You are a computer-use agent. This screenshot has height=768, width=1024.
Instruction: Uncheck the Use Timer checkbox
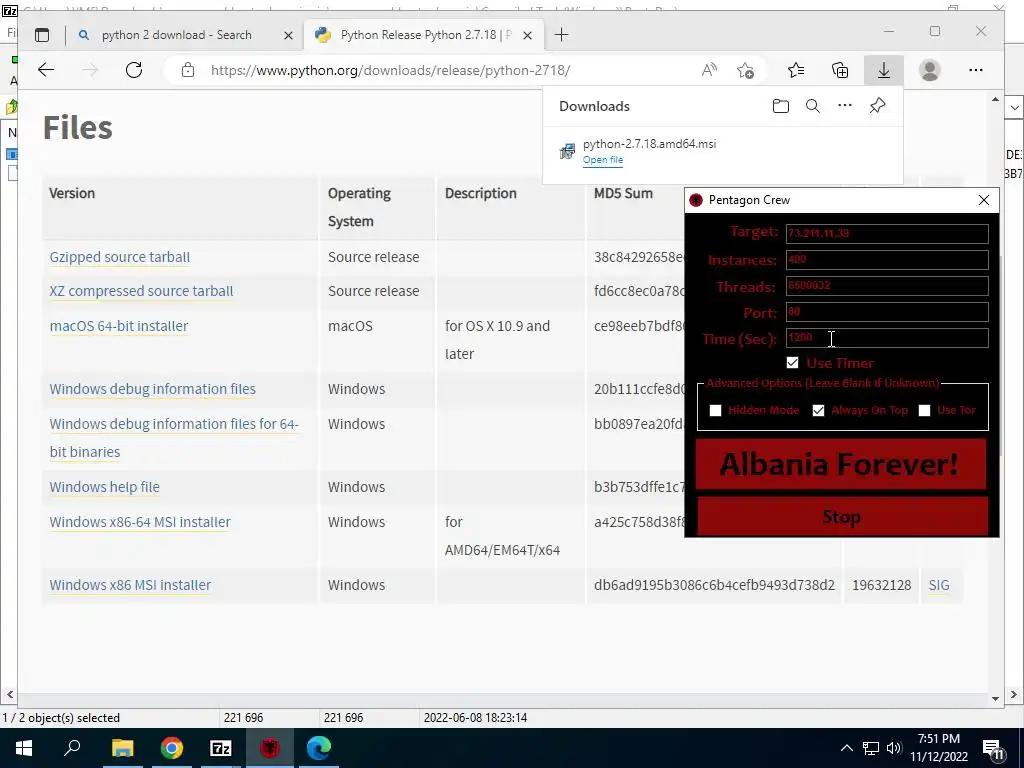coord(792,362)
